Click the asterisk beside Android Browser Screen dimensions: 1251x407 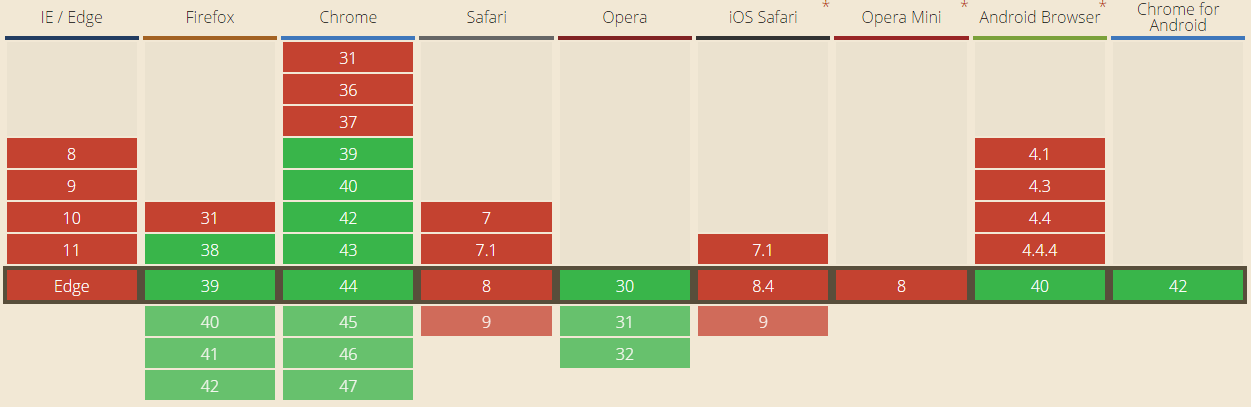coord(1102,7)
